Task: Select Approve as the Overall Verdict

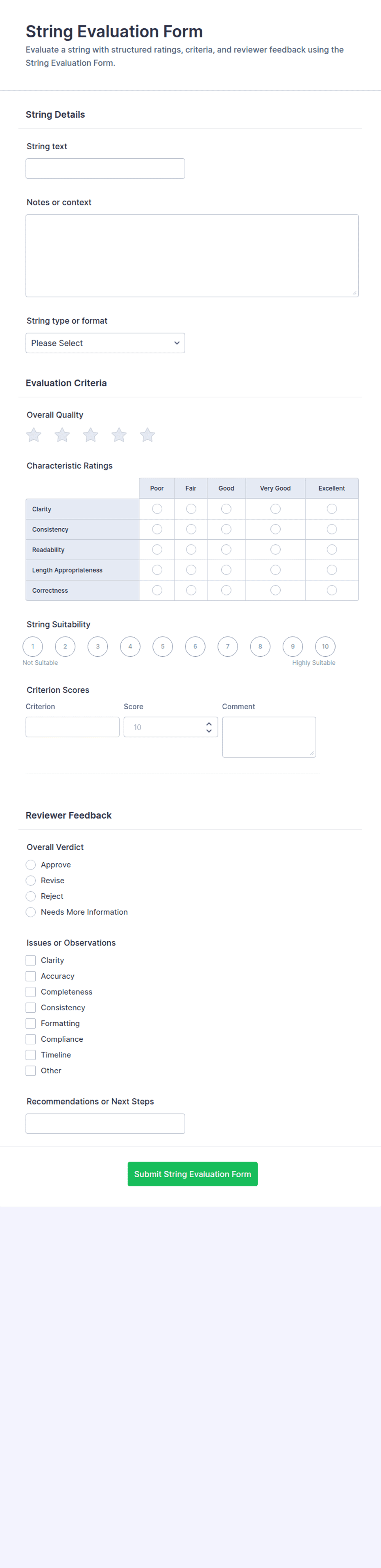Action: tap(31, 864)
